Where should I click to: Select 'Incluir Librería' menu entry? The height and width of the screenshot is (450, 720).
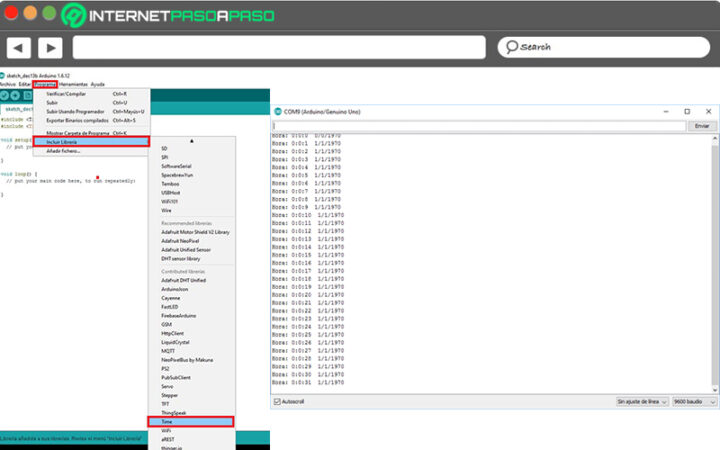90,142
